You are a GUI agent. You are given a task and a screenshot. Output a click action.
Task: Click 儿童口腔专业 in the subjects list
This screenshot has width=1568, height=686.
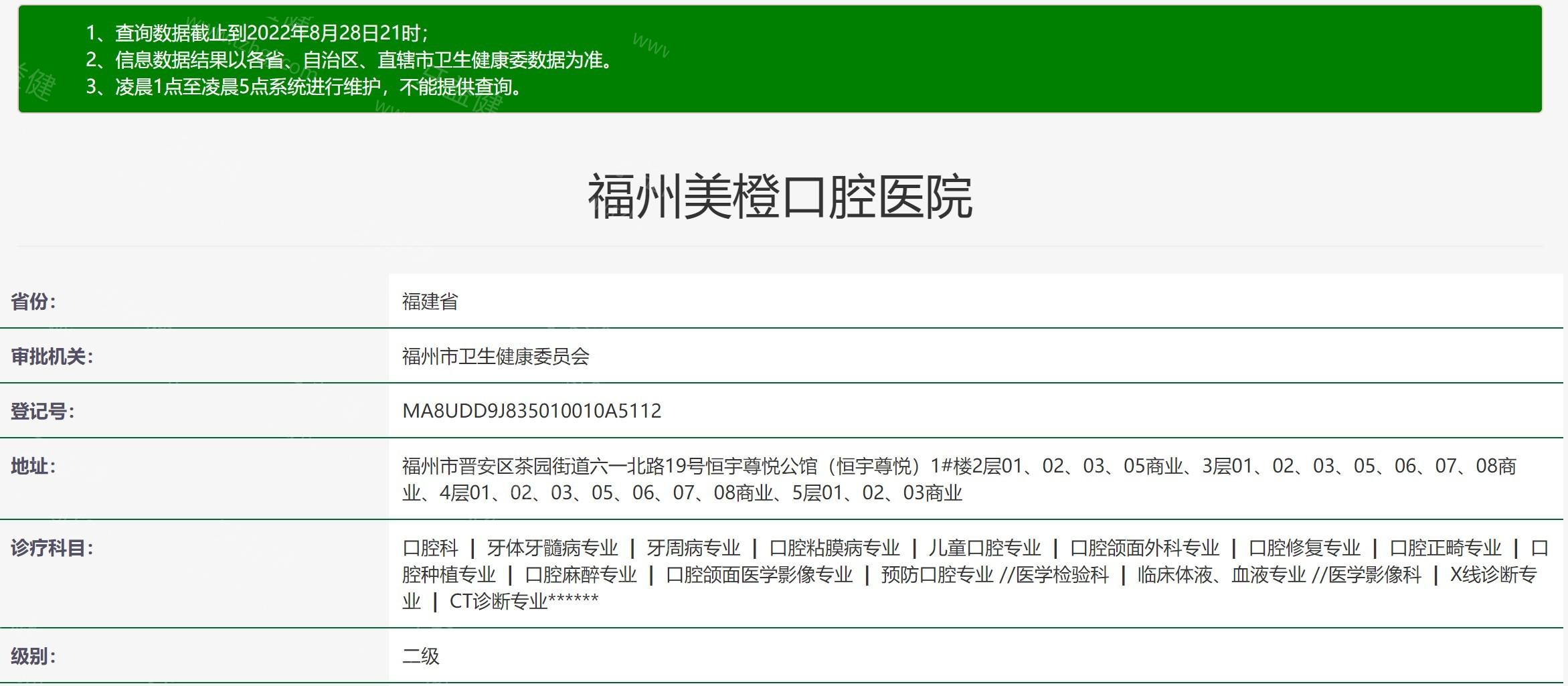point(985,548)
